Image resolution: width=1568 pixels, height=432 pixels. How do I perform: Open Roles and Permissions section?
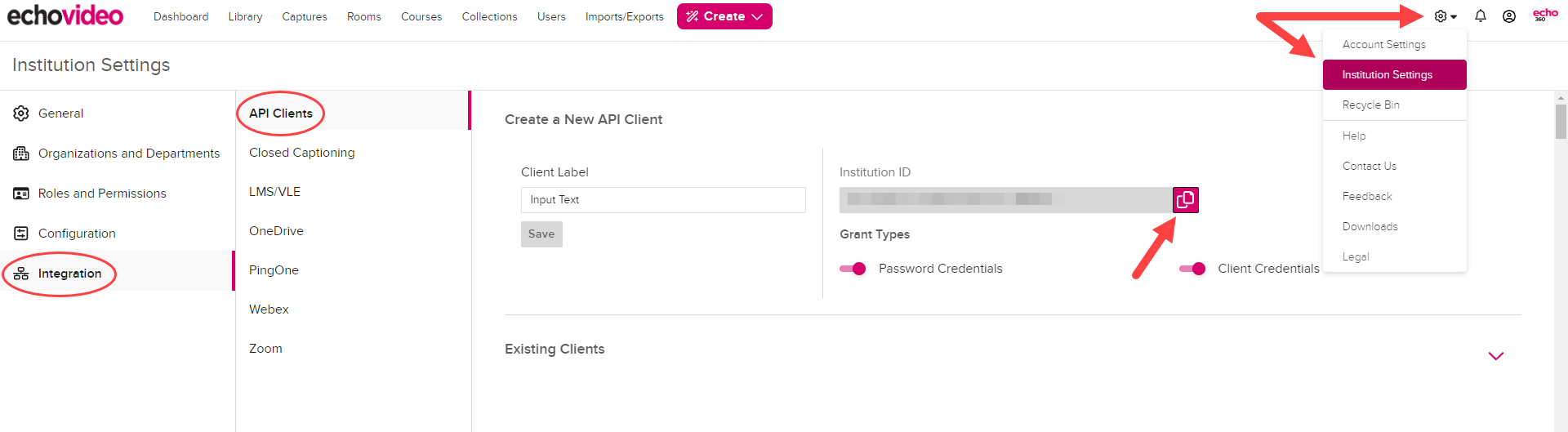pyautogui.click(x=102, y=194)
